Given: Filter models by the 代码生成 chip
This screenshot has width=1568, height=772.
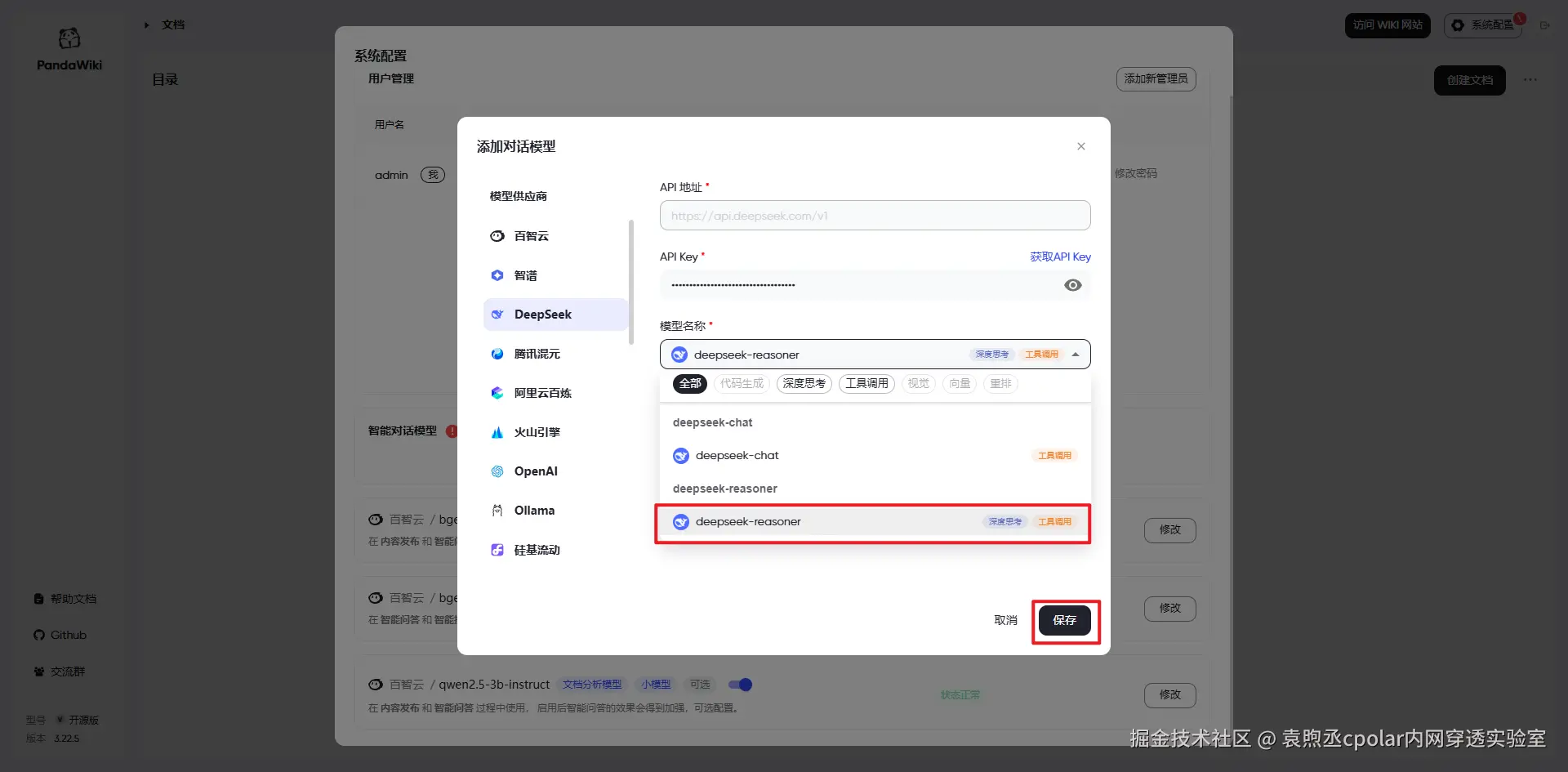Looking at the screenshot, I should tap(742, 384).
